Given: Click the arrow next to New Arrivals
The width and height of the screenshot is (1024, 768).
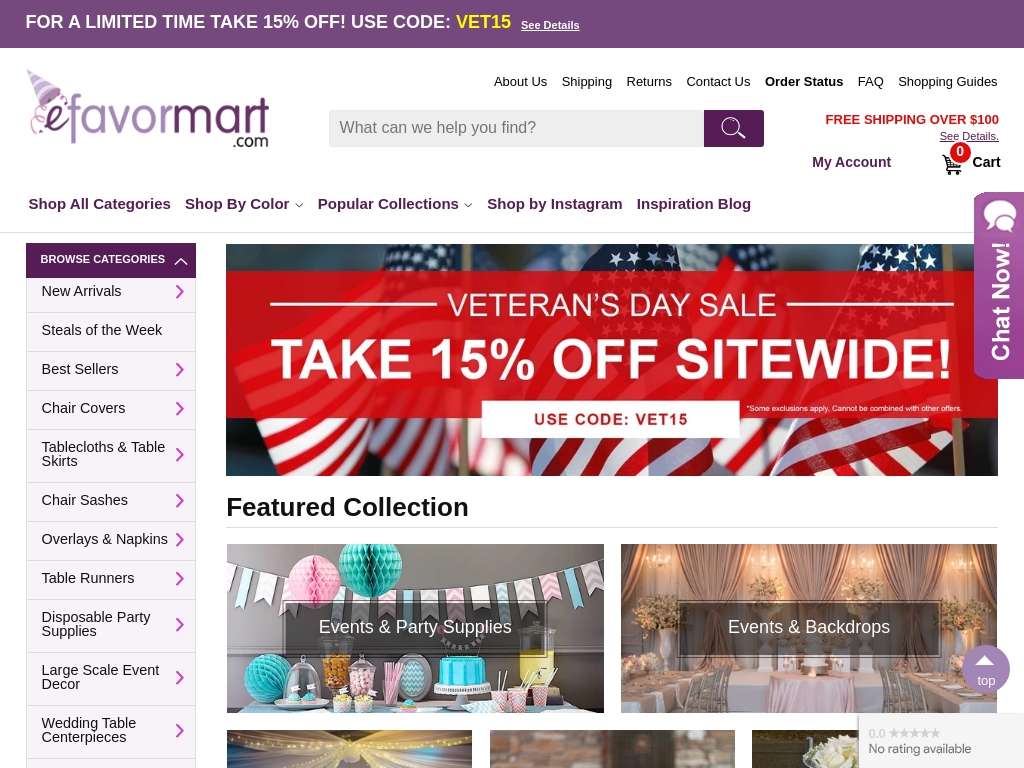Looking at the screenshot, I should (180, 291).
